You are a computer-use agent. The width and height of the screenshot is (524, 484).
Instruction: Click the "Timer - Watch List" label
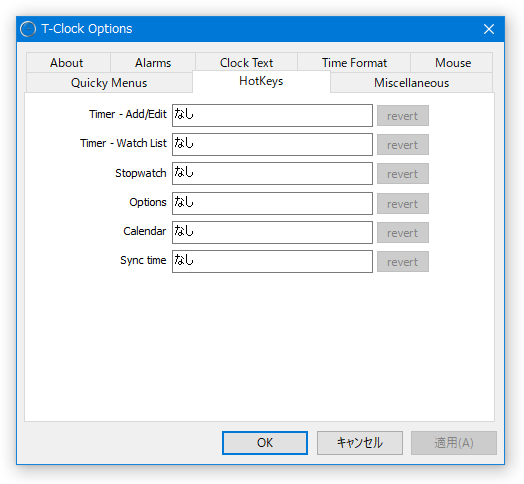pyautogui.click(x=123, y=143)
